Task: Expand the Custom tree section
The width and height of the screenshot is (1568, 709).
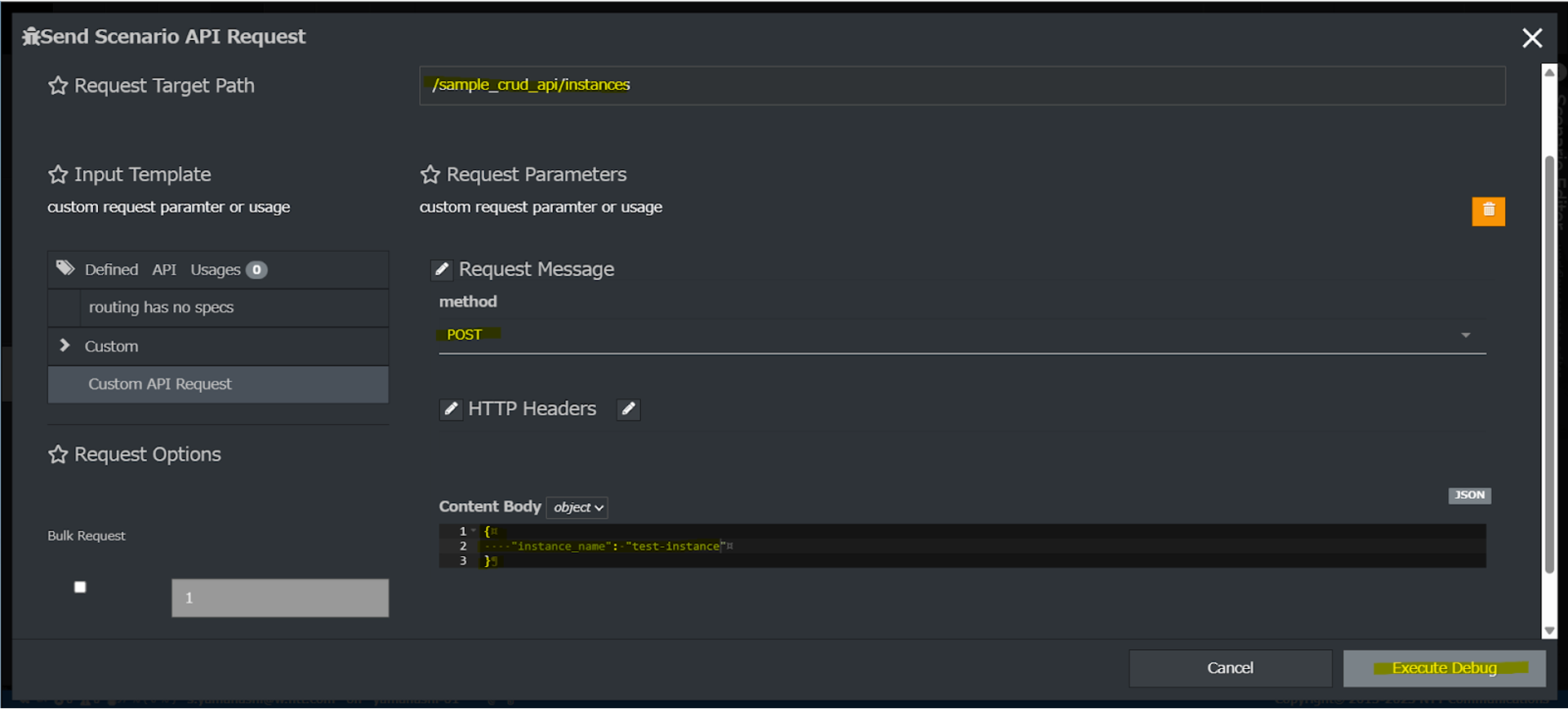Action: click(x=65, y=346)
